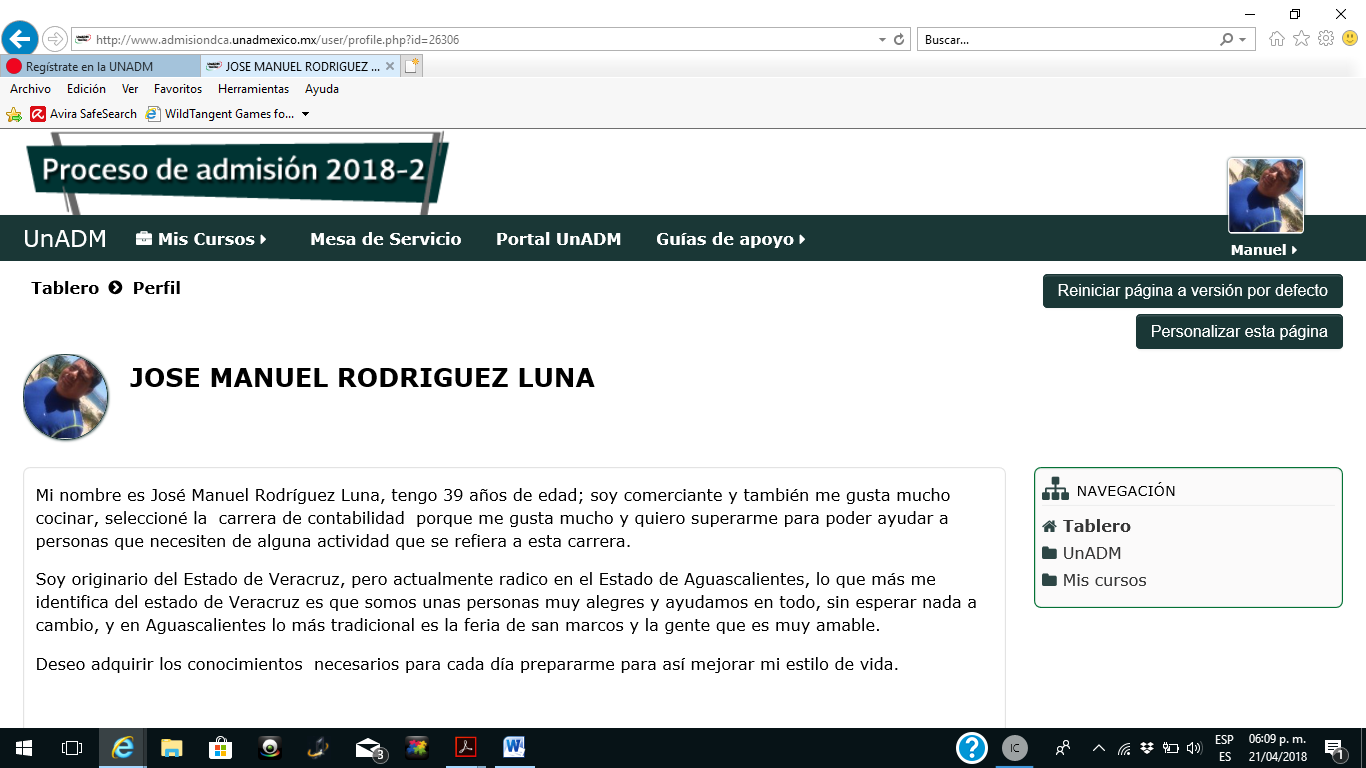
Task: Open WildTangent Games favorite
Action: [220, 114]
